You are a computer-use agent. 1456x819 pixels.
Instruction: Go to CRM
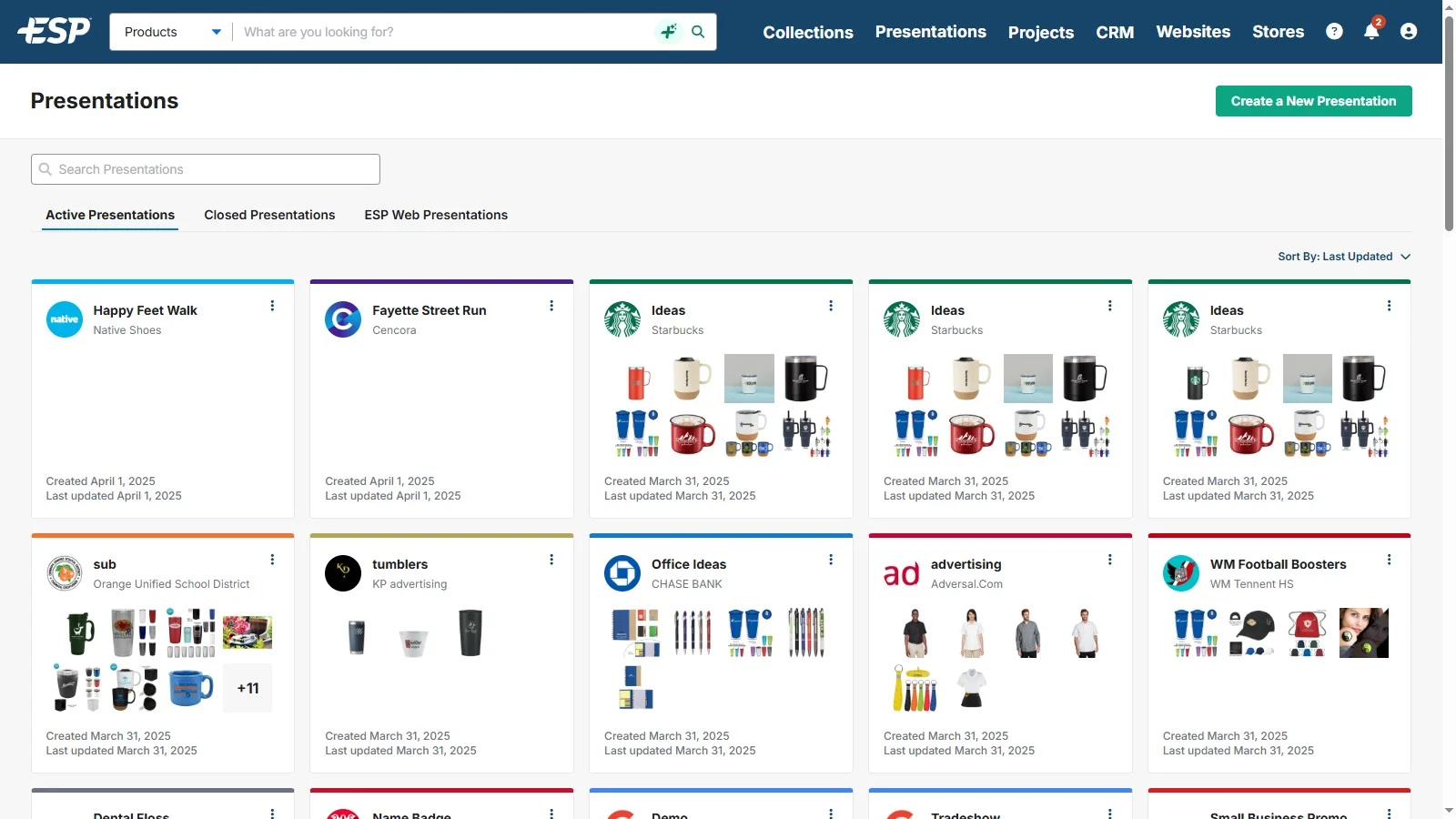tap(1115, 32)
